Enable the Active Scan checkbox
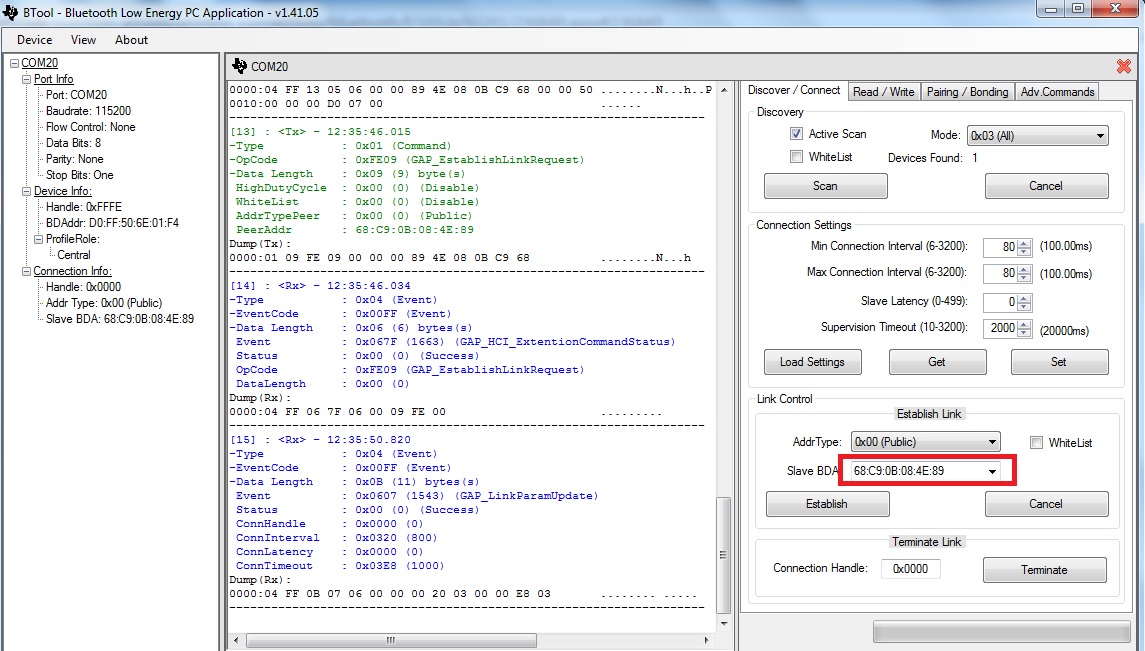Viewport: 1145px width, 651px height. (796, 134)
